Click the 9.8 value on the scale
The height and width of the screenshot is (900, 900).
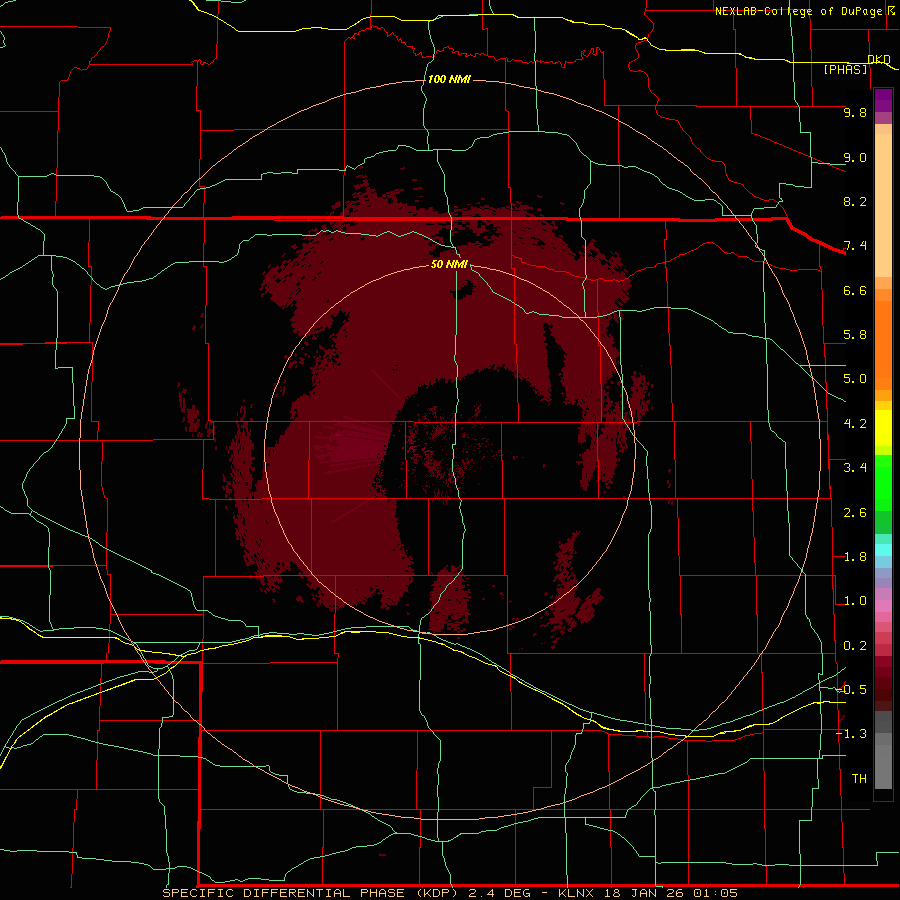[x=855, y=112]
